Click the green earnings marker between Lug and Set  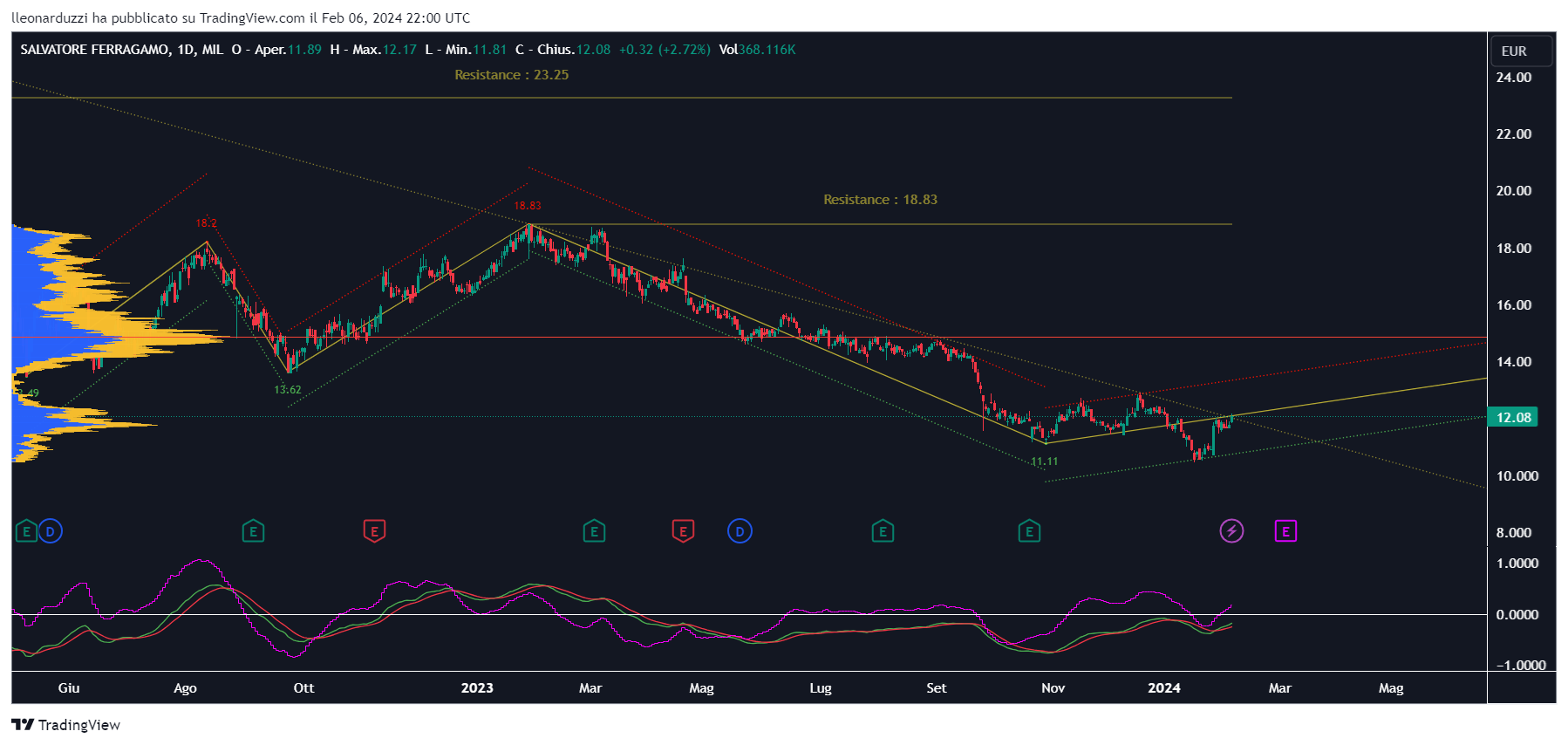[883, 531]
